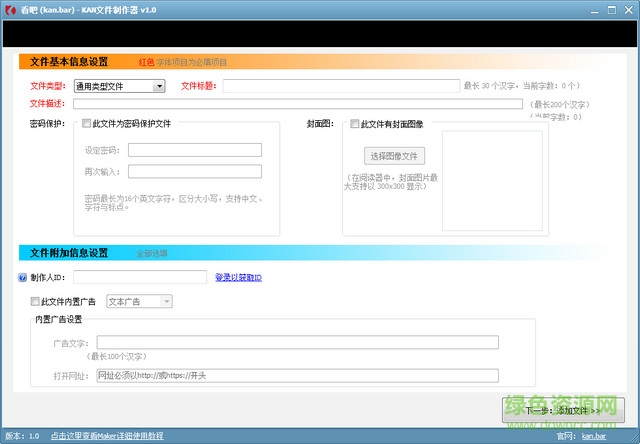The height and width of the screenshot is (444, 640).
Task: Click the 封面图 label
Action: click(320, 124)
